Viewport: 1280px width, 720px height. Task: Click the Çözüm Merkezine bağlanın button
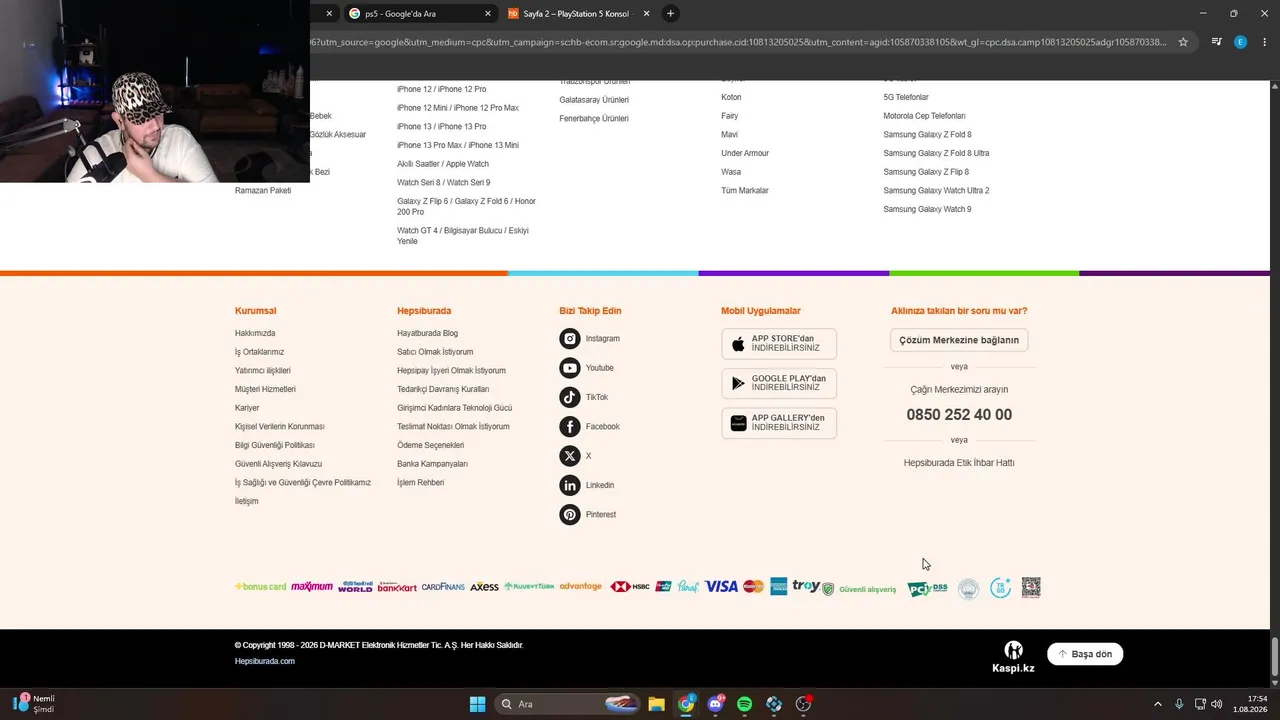point(959,340)
